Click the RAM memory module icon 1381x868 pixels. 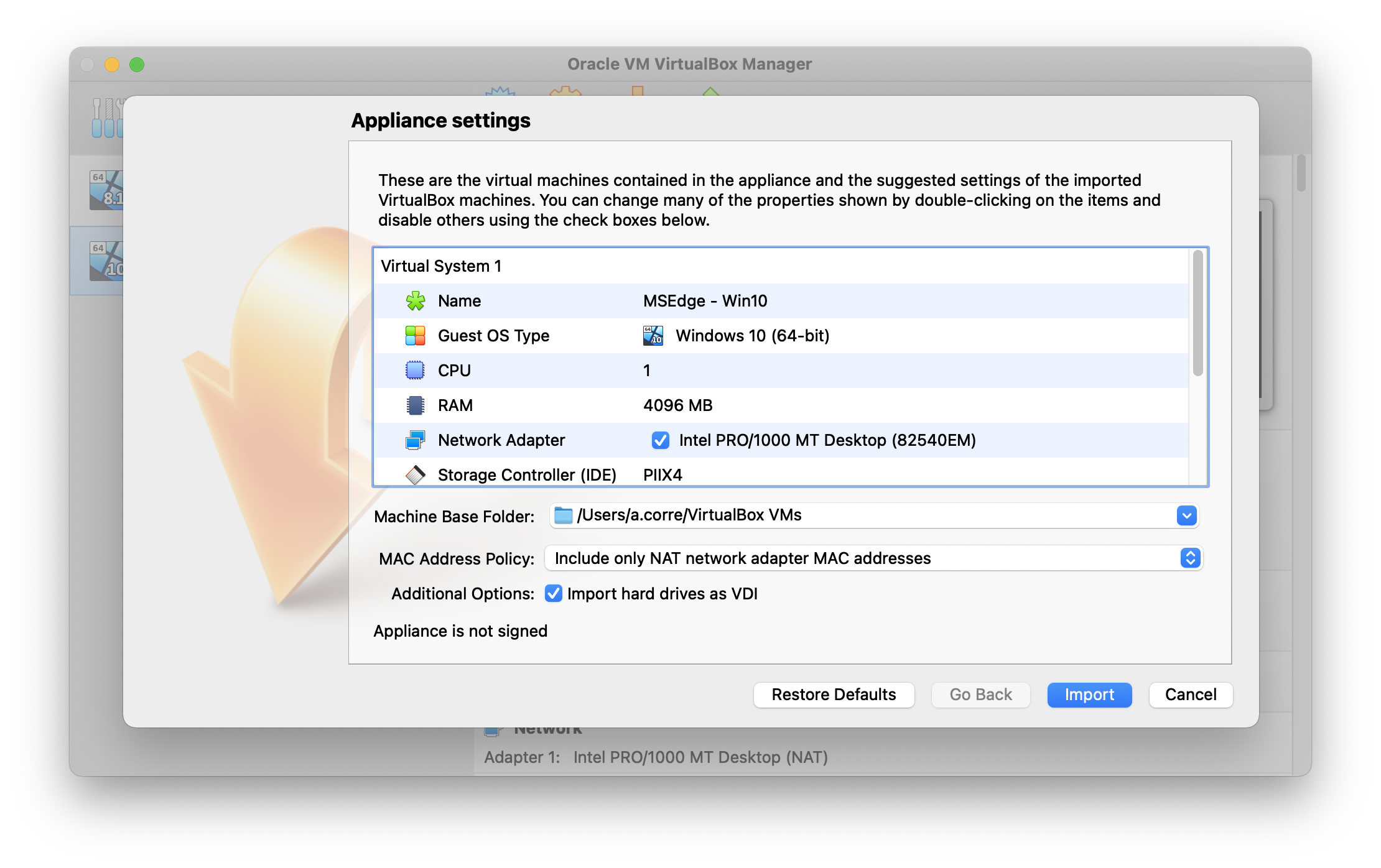click(x=415, y=405)
